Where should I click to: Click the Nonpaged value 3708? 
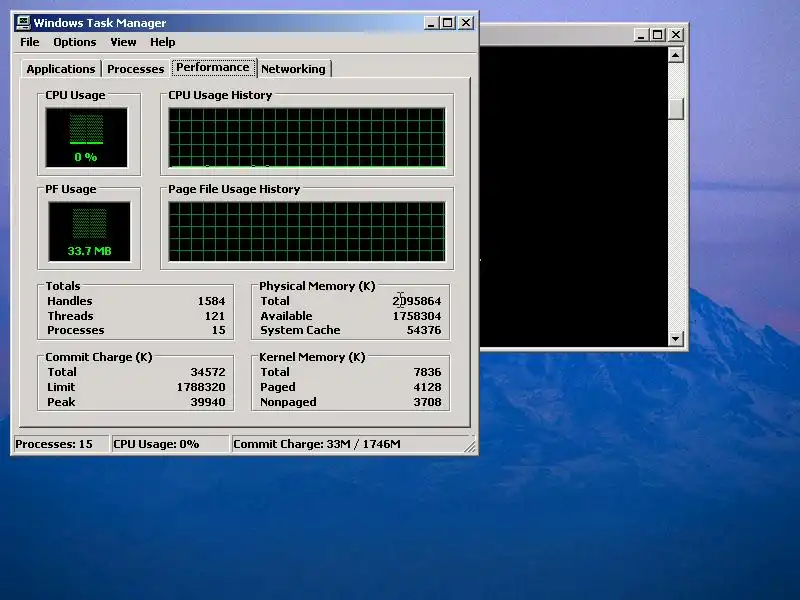pyautogui.click(x=428, y=402)
